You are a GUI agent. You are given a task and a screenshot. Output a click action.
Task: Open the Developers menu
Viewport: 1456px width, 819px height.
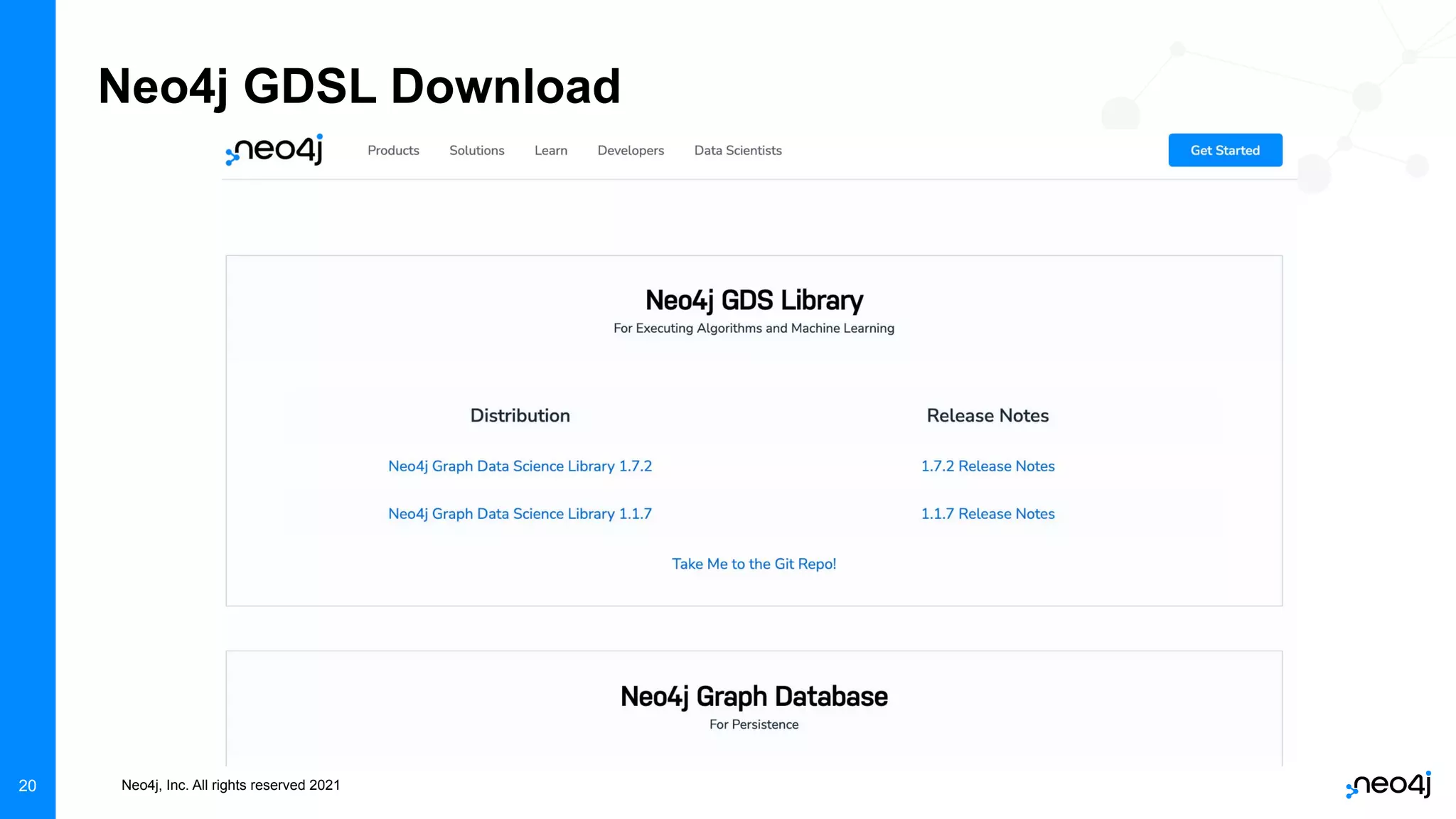tap(631, 151)
